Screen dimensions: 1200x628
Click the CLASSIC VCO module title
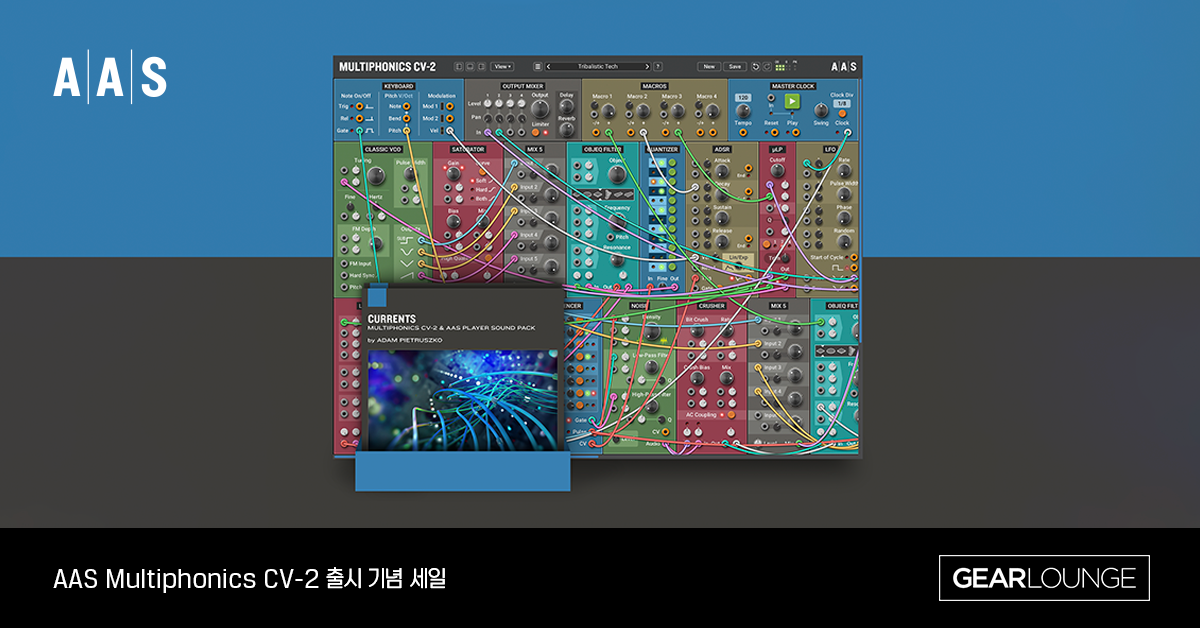click(384, 149)
